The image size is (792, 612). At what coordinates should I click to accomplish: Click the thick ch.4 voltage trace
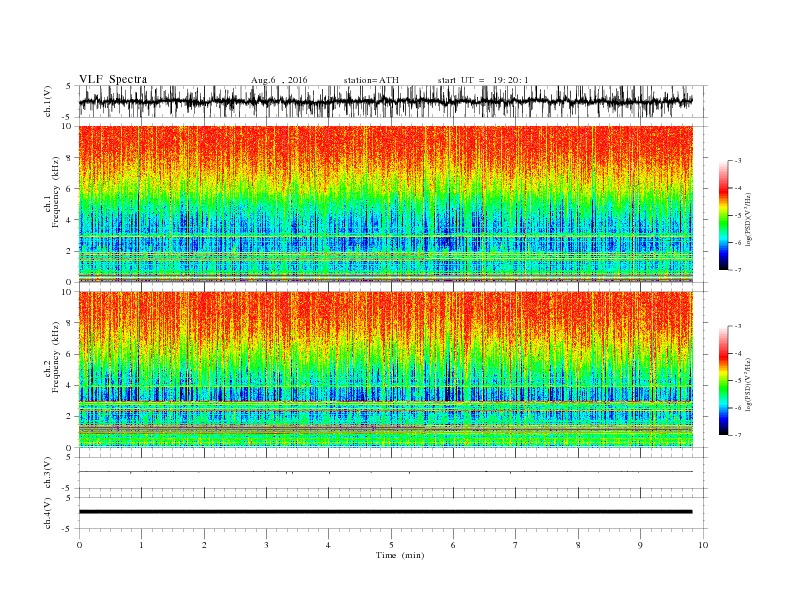tap(385, 512)
